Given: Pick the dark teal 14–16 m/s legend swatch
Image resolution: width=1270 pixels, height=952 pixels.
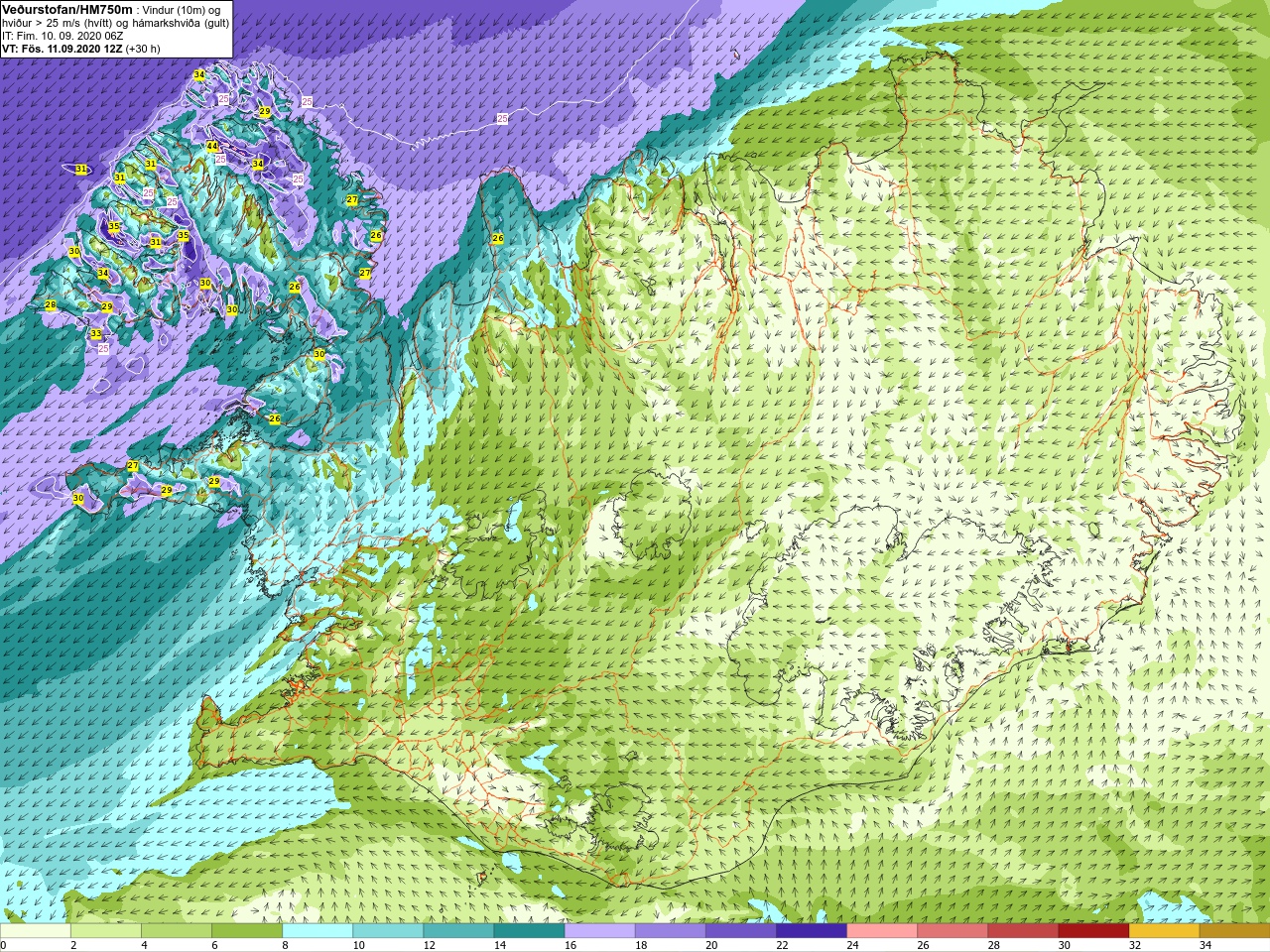Looking at the screenshot, I should 529,931.
